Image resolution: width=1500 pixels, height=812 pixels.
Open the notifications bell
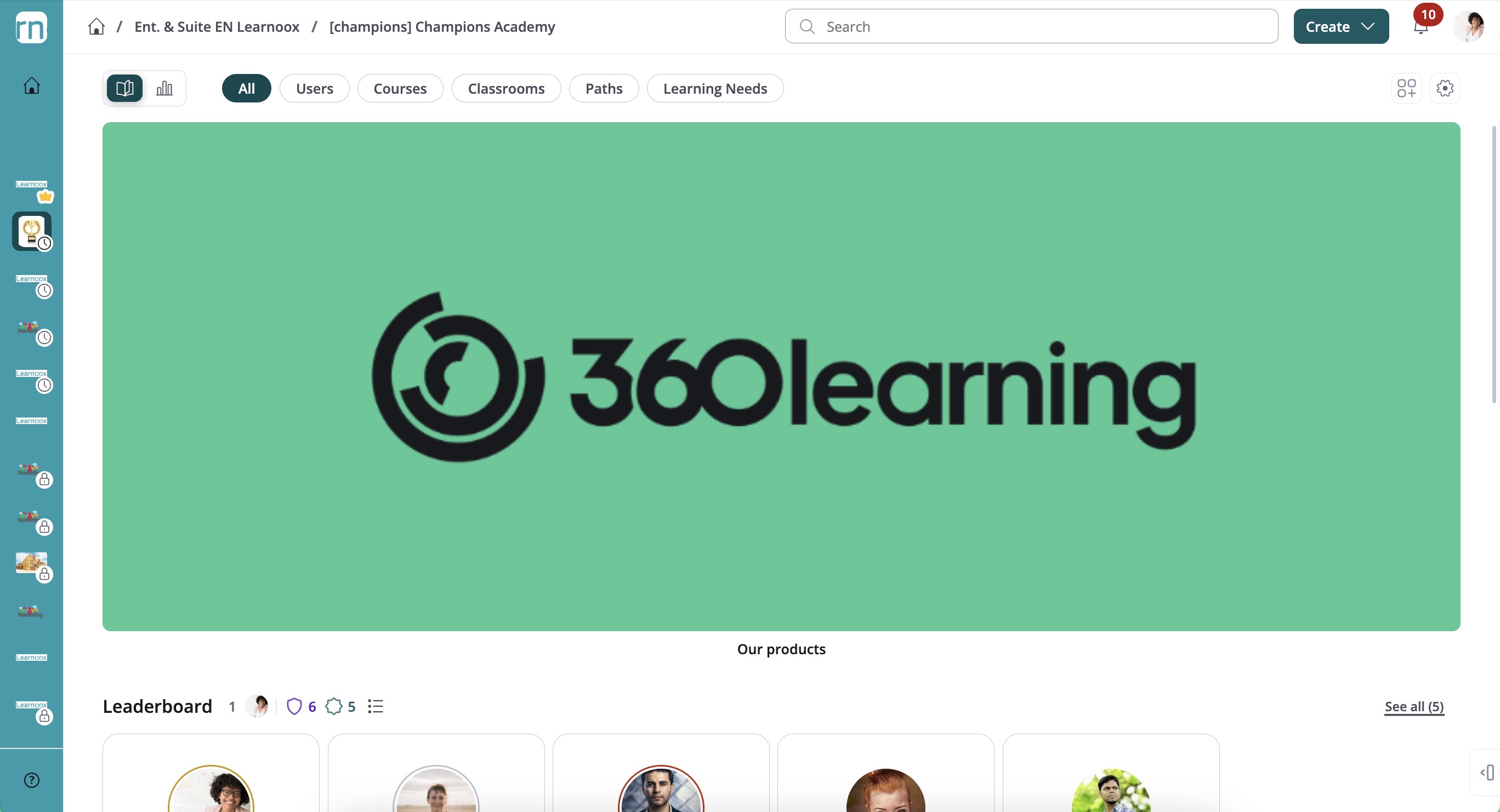point(1421,27)
